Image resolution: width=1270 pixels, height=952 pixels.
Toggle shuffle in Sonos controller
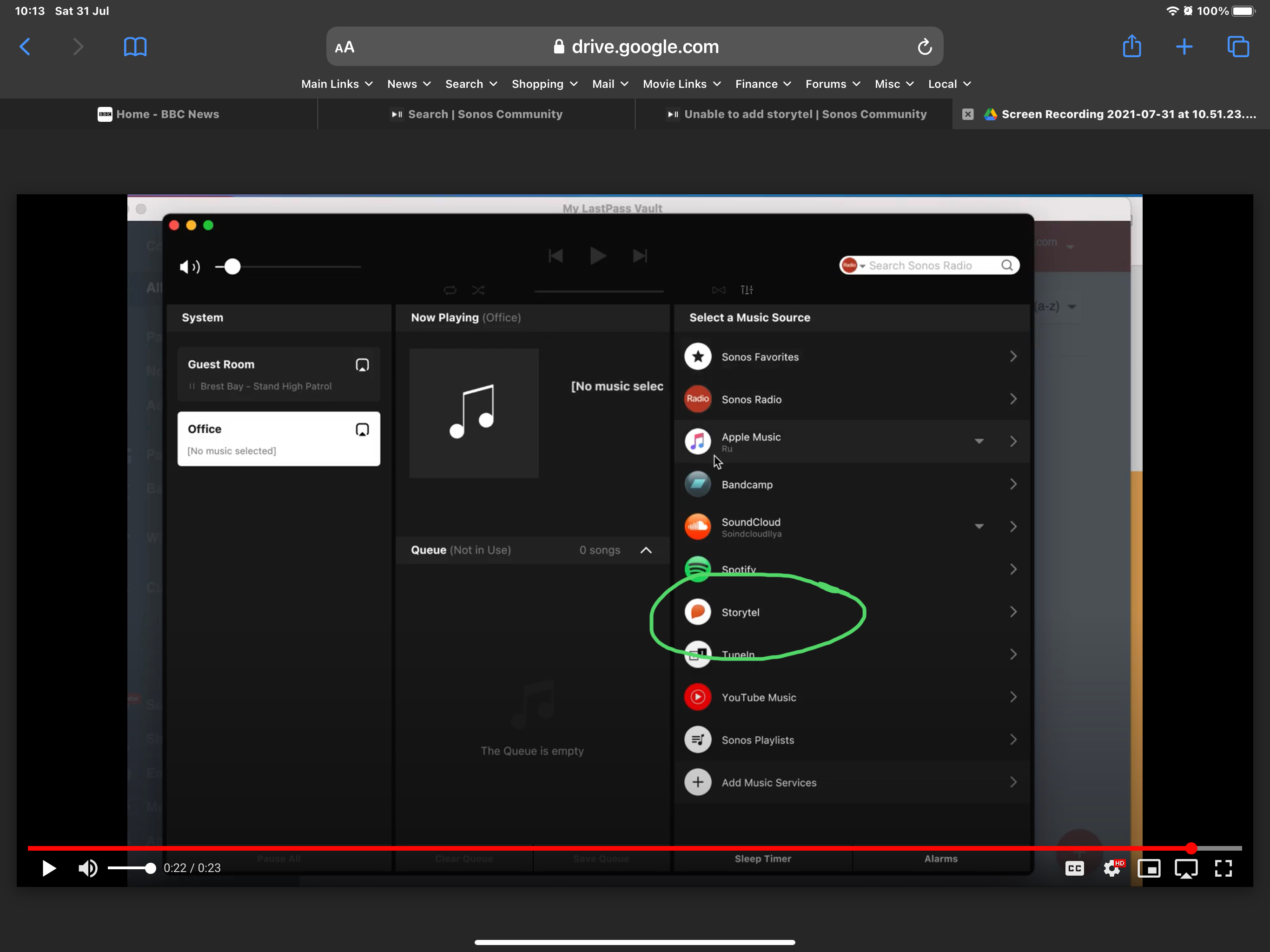coord(478,290)
